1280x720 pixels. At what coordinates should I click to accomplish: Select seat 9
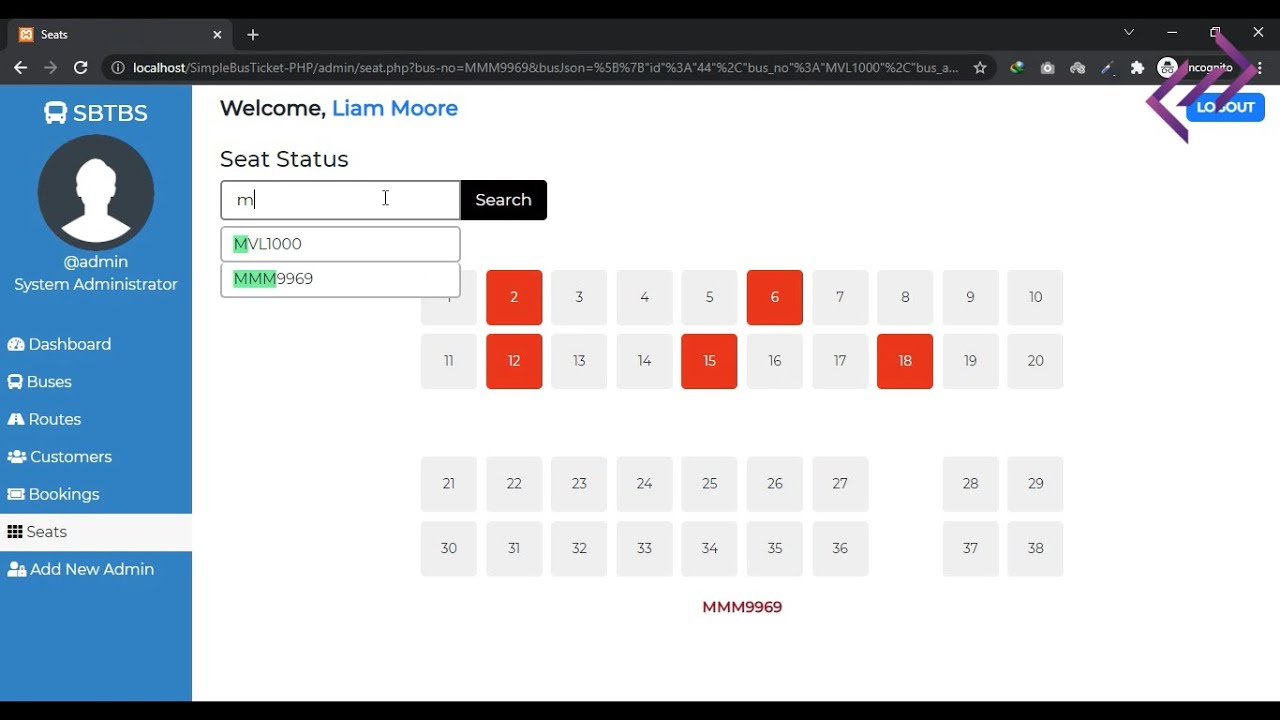click(x=970, y=297)
